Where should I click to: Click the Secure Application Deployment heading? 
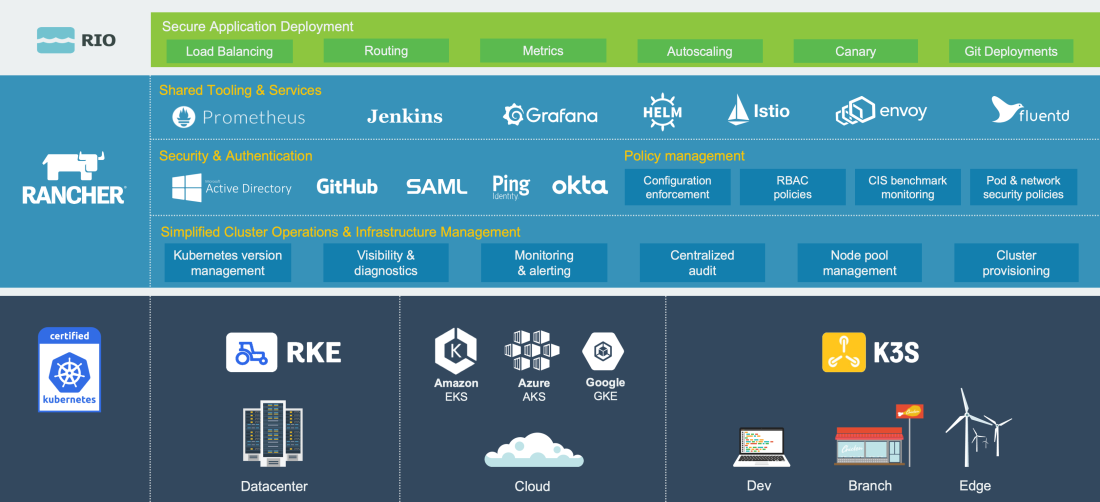pyautogui.click(x=257, y=27)
